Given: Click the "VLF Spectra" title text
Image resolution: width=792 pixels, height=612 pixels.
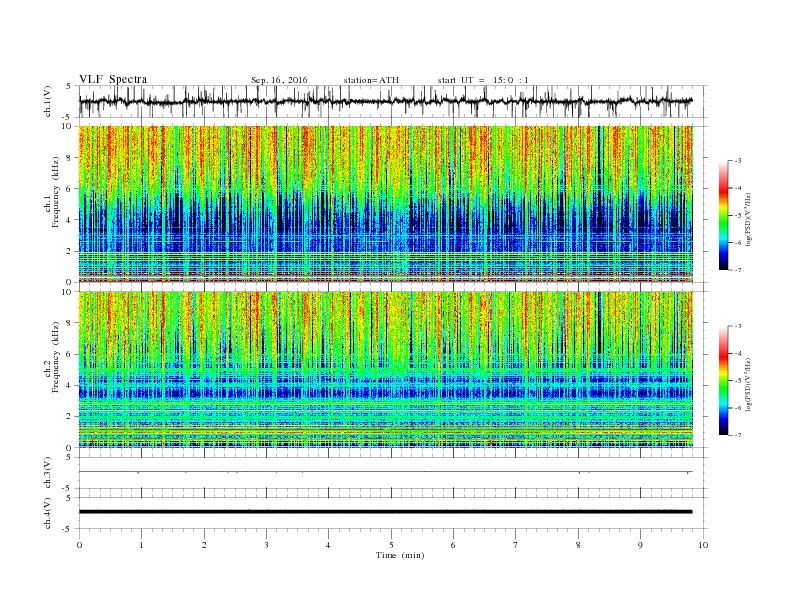Looking at the screenshot, I should (113, 79).
